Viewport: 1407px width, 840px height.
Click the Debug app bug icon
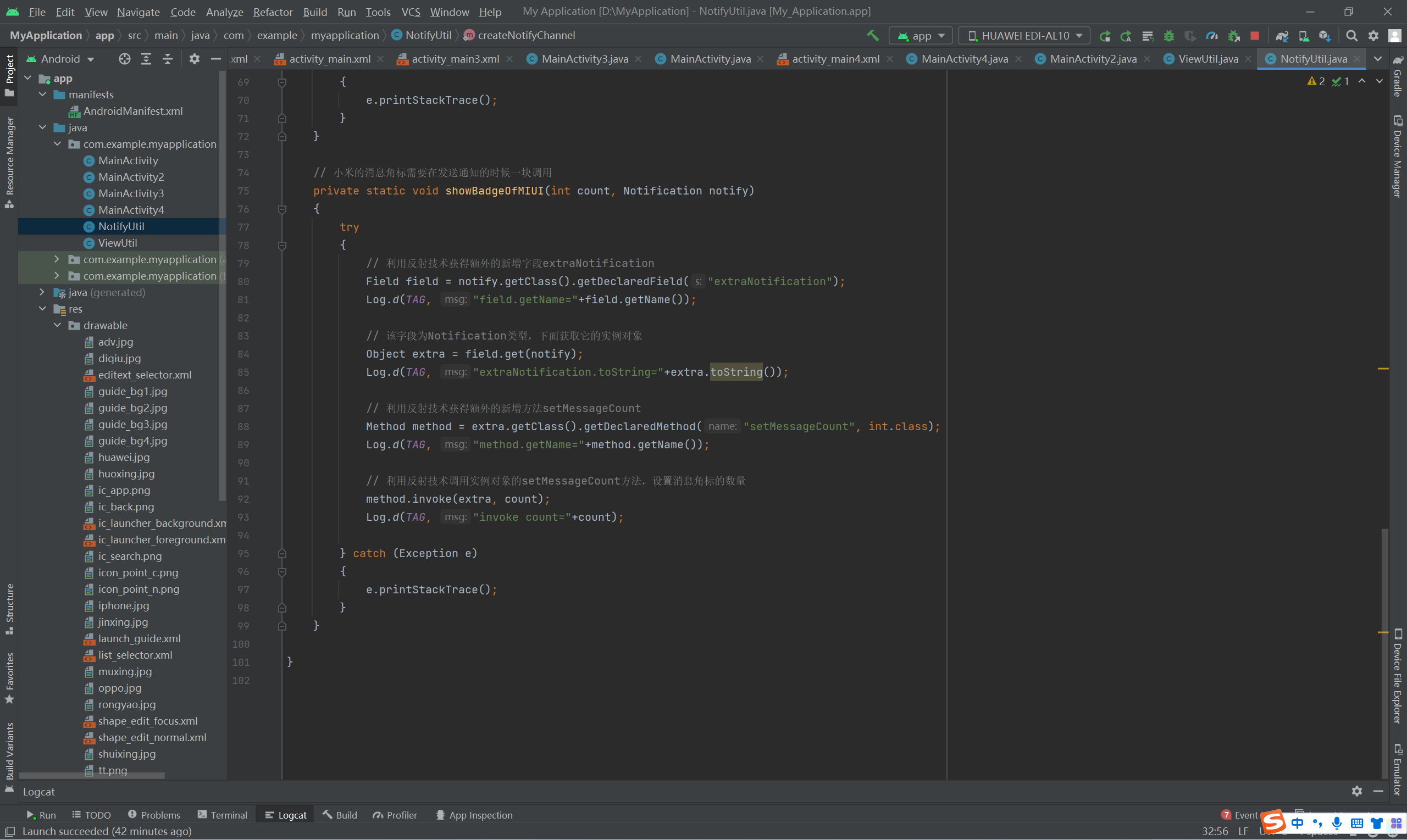[x=1168, y=36]
